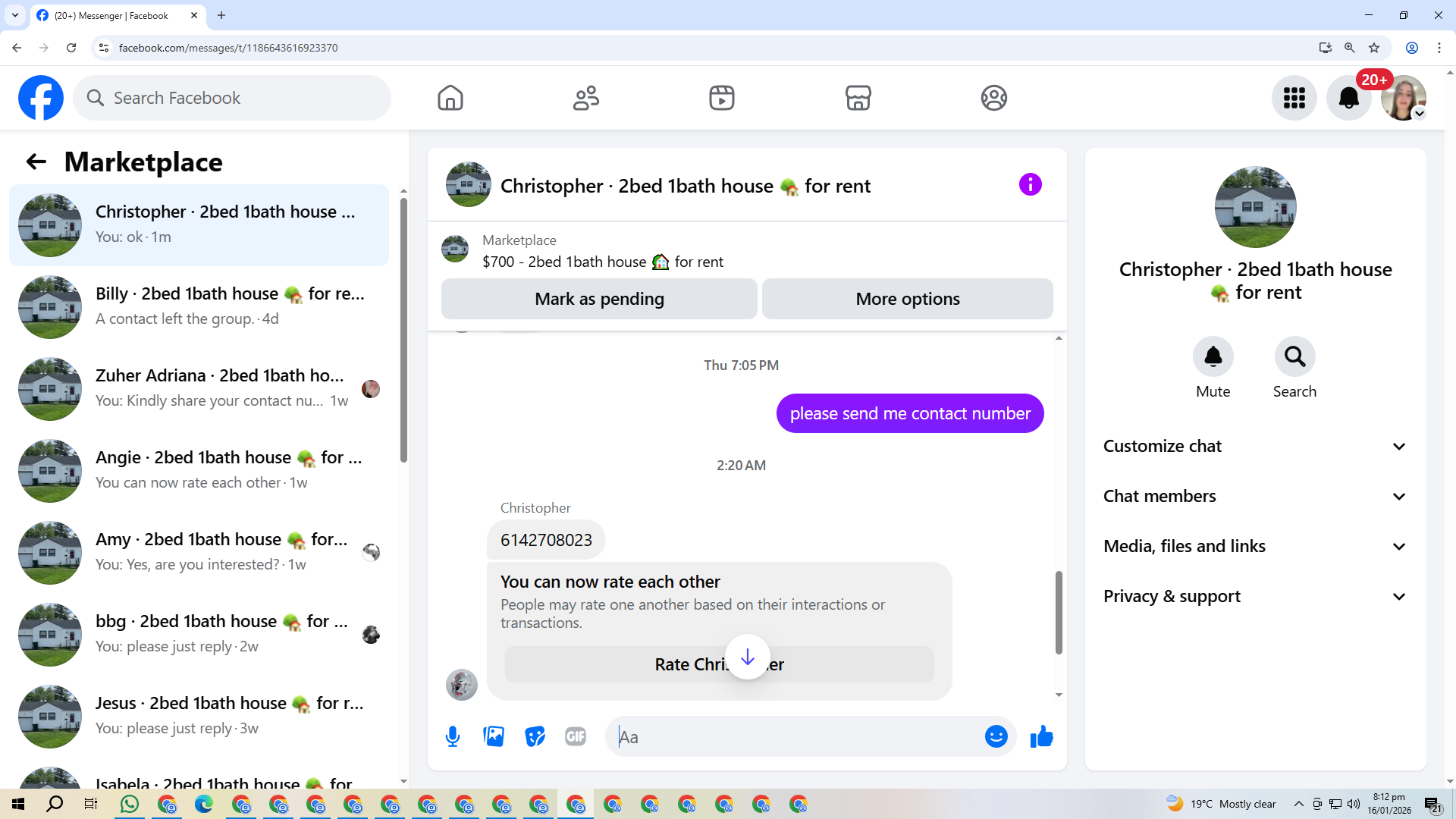
Task: Open Facebook notifications bell
Action: pyautogui.click(x=1348, y=98)
